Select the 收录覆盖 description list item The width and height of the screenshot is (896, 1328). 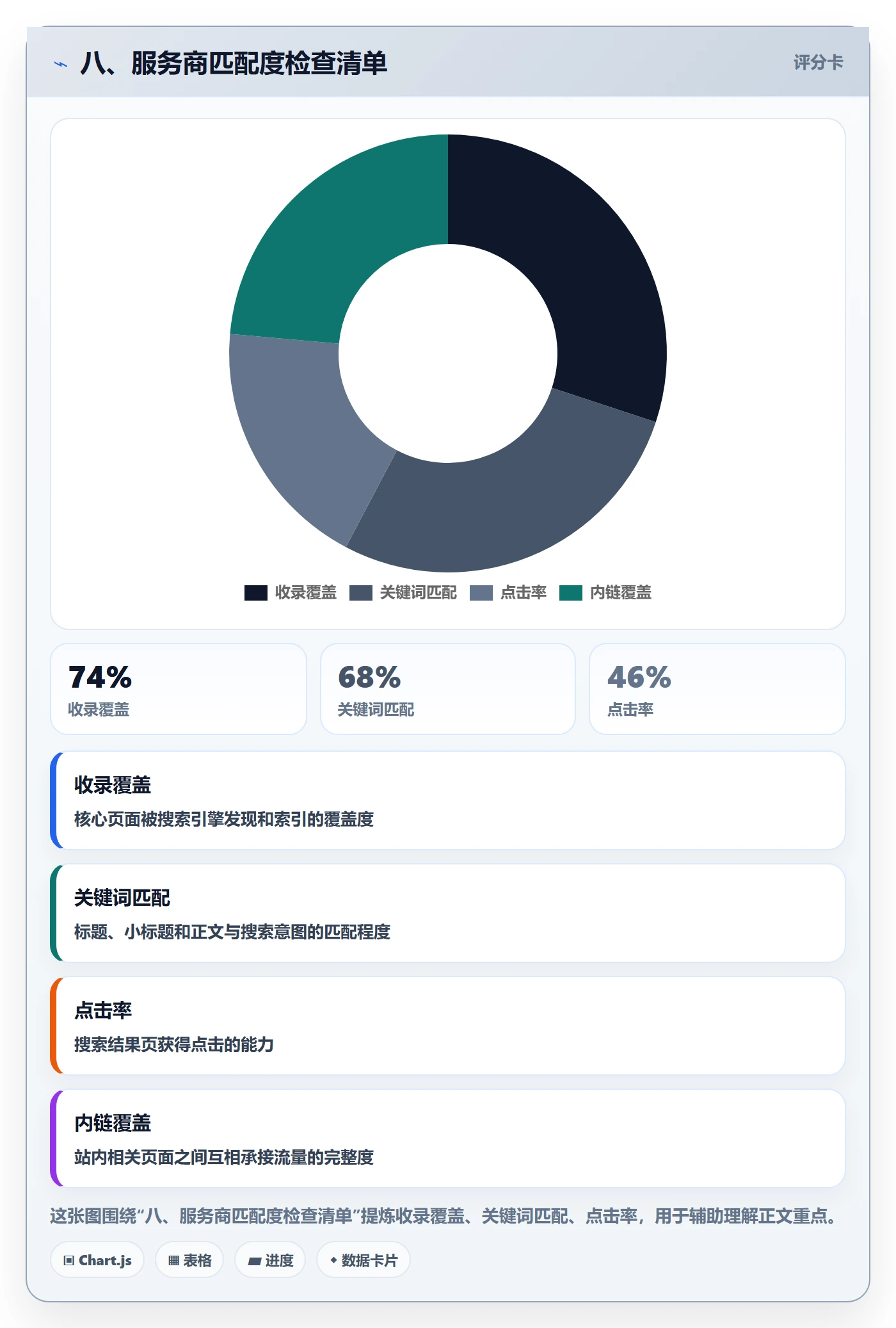448,800
